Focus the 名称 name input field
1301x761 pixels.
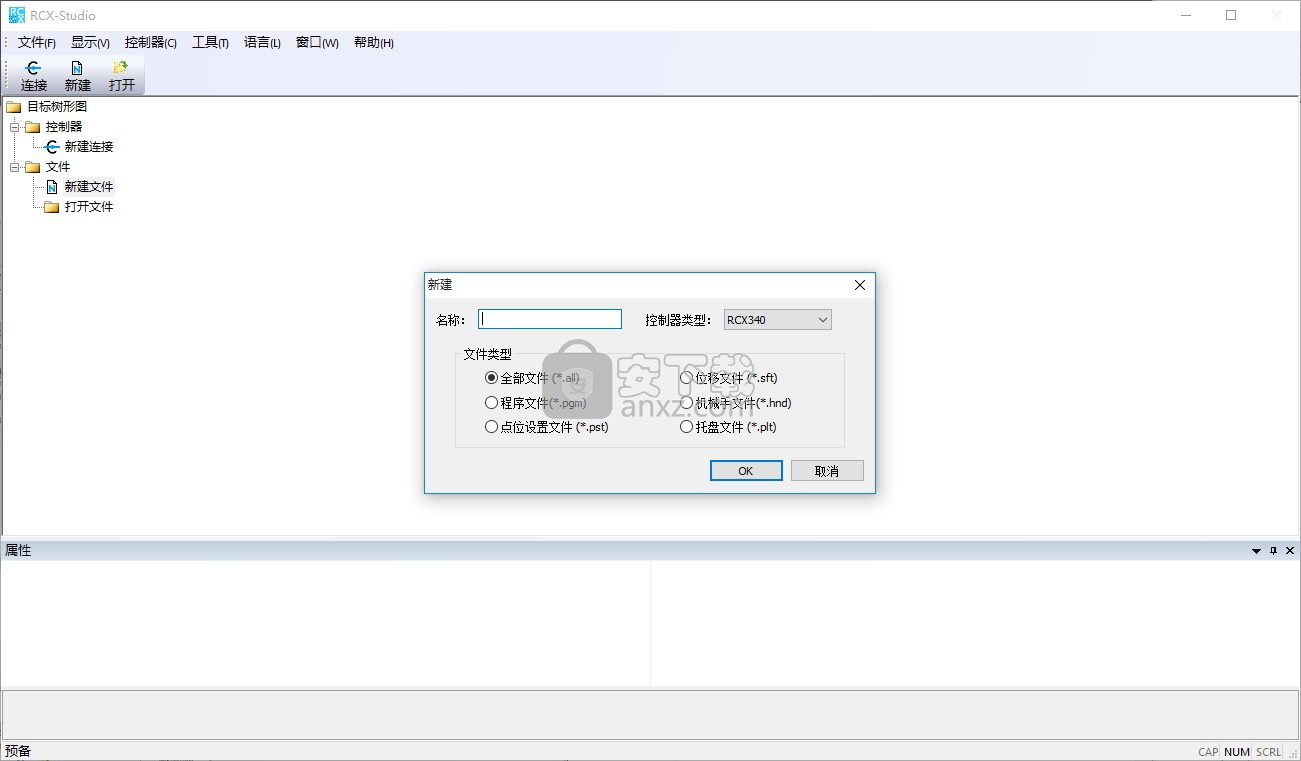[x=550, y=319]
